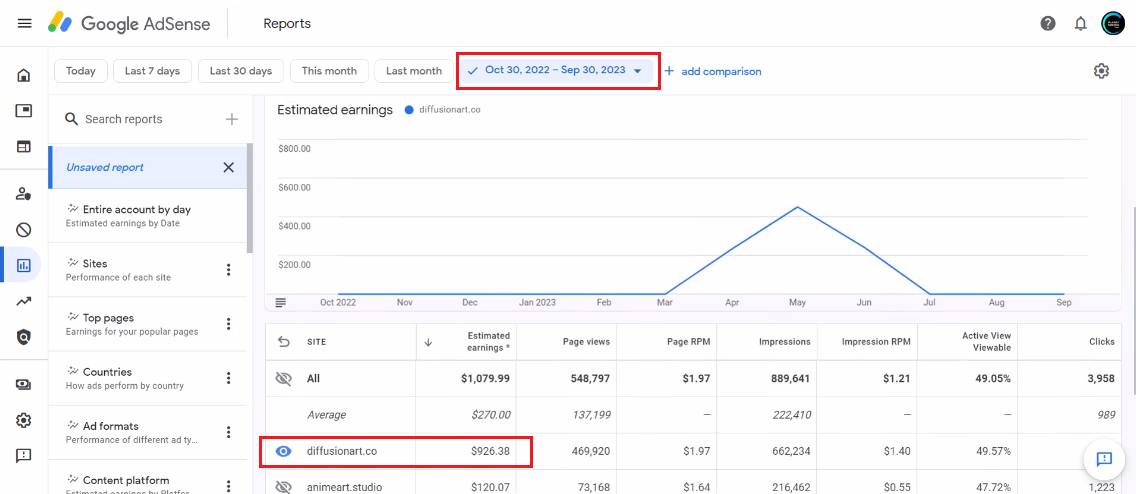The width and height of the screenshot is (1136, 494).
Task: Click the 889,641 impressions total
Action: point(790,378)
